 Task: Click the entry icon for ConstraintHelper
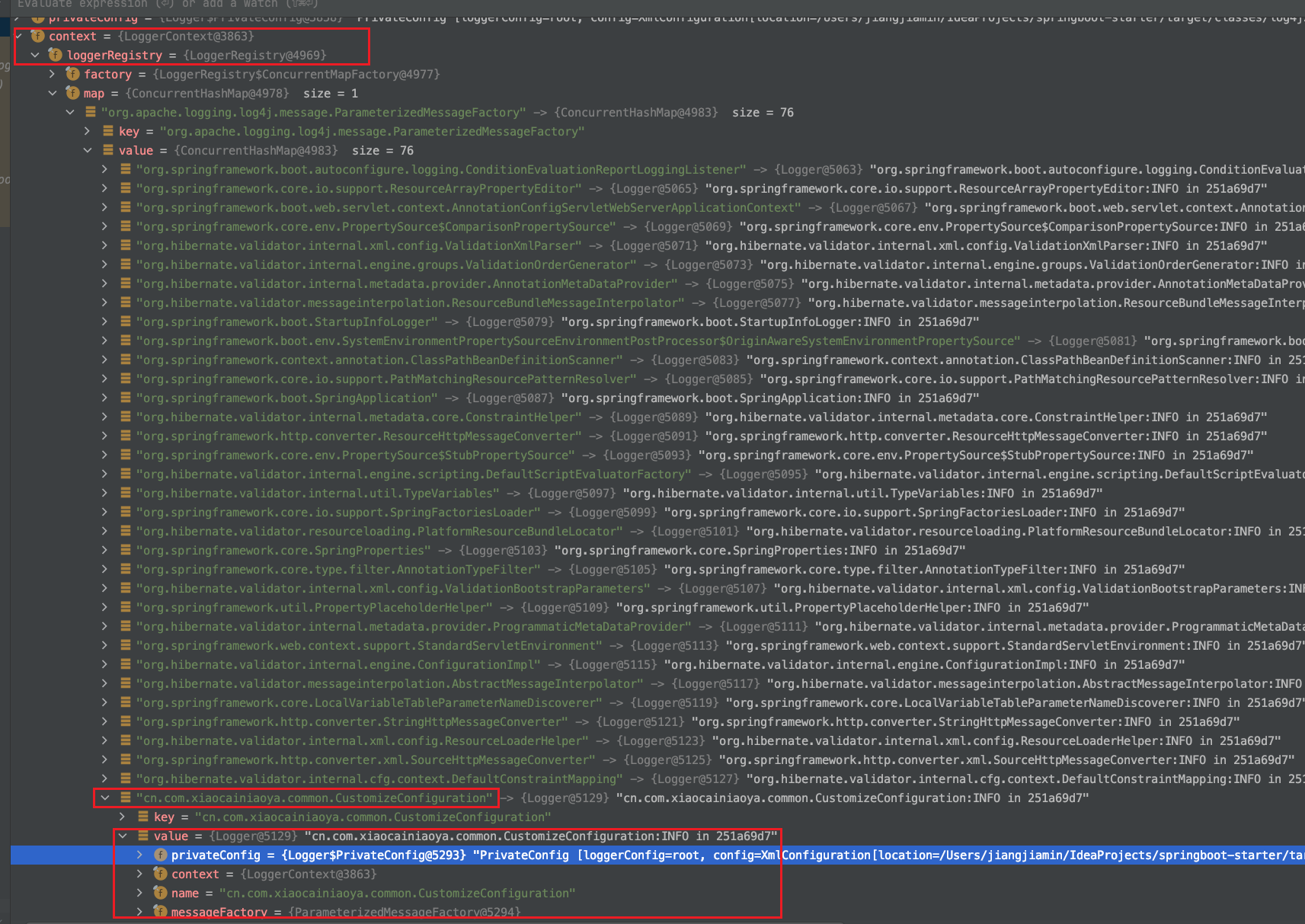(x=125, y=417)
